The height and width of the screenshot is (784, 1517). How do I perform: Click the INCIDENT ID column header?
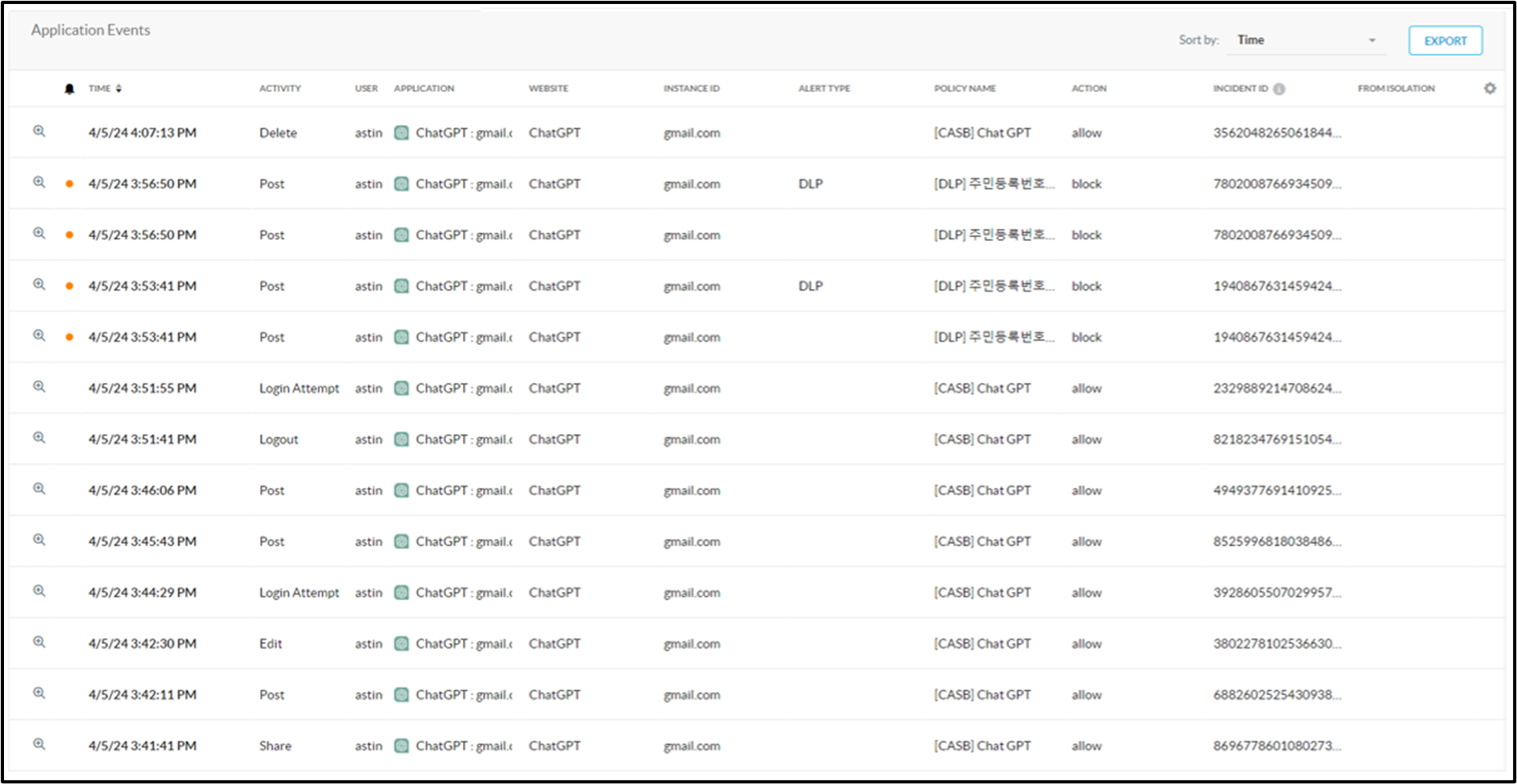click(1241, 89)
